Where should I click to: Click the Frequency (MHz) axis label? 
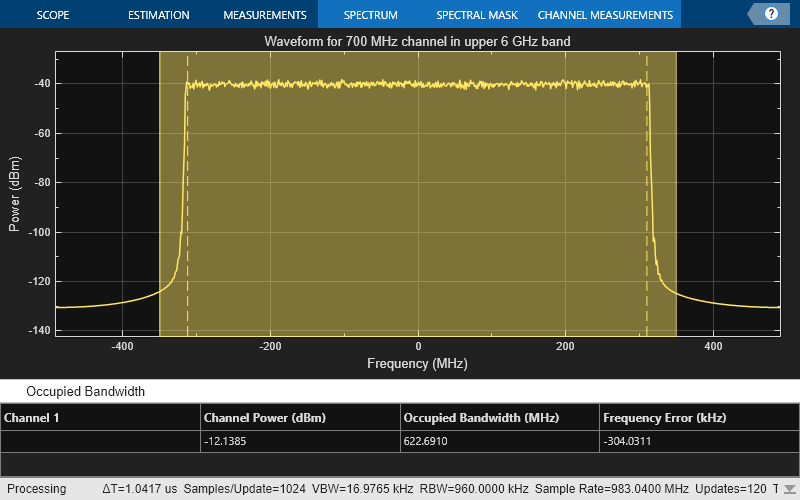tap(417, 364)
